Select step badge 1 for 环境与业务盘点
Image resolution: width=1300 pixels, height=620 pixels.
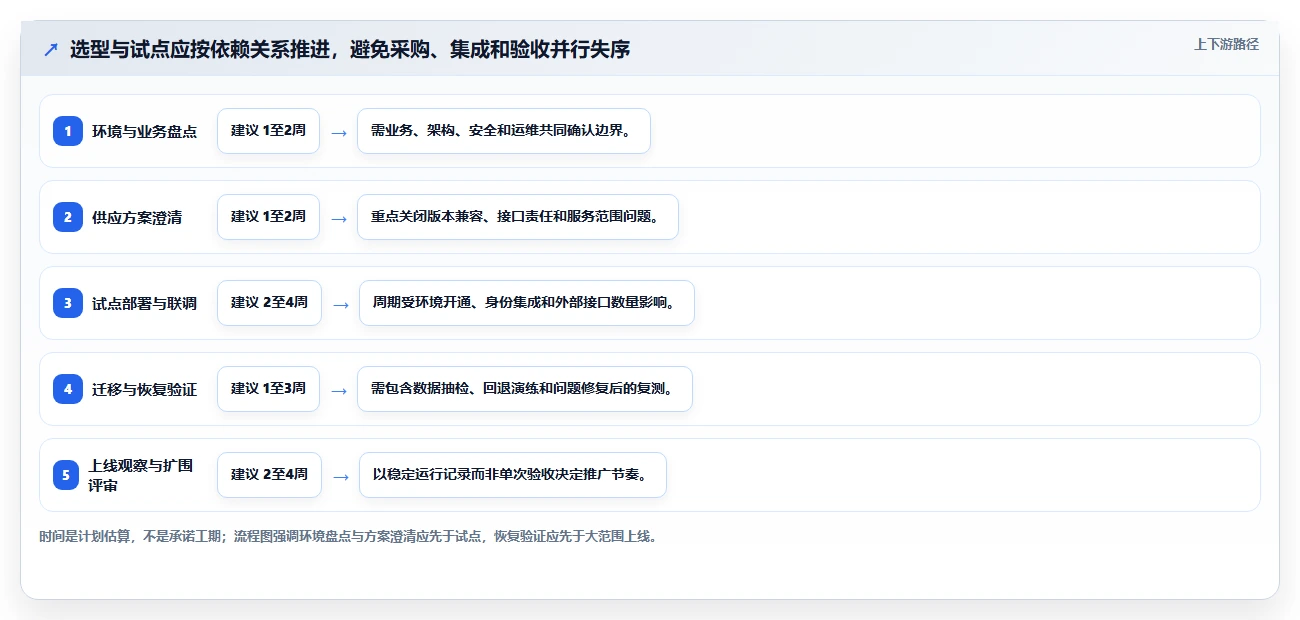(68, 130)
